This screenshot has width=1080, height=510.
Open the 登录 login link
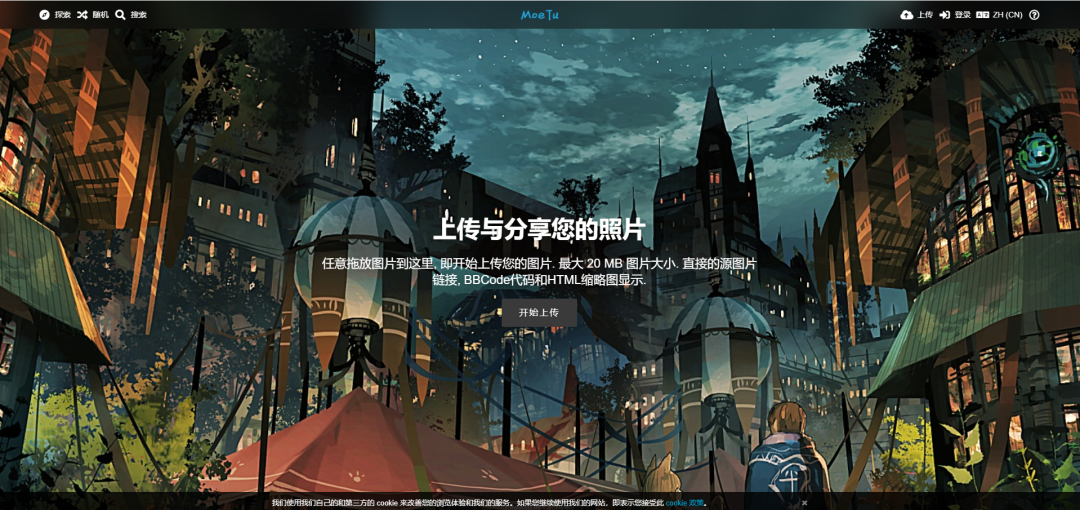955,14
